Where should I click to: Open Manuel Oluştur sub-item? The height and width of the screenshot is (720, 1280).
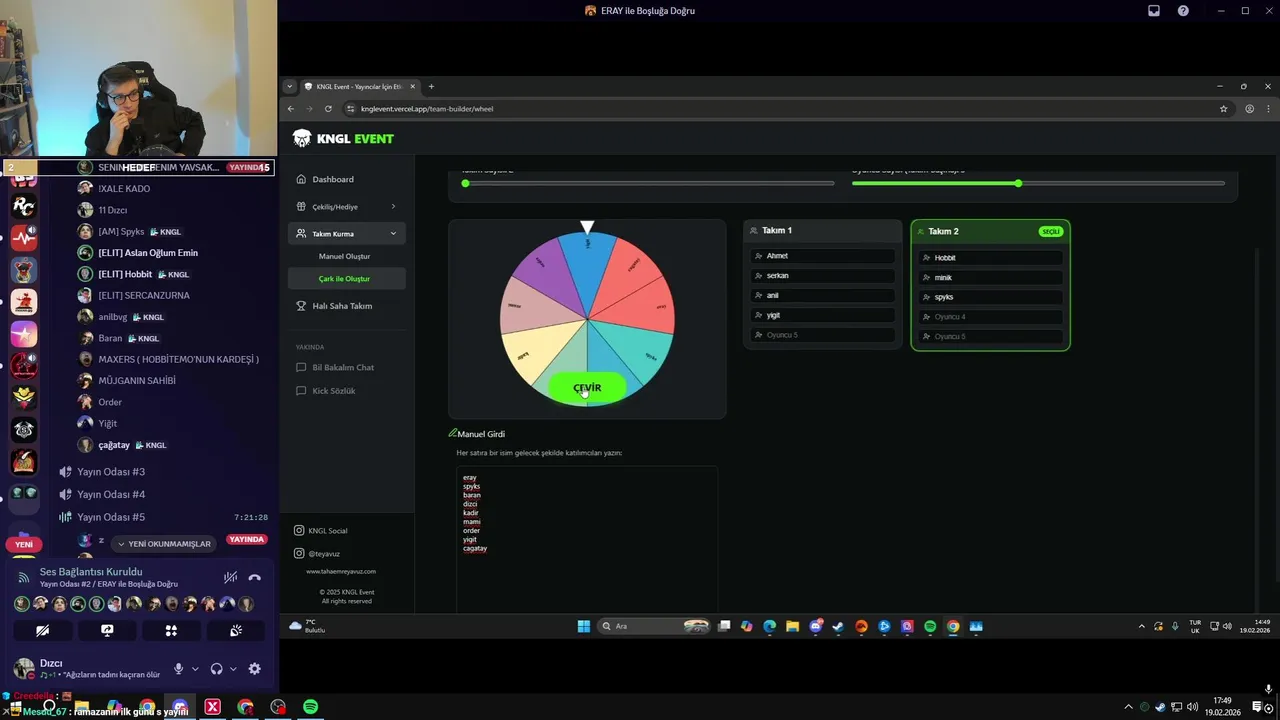(344, 256)
